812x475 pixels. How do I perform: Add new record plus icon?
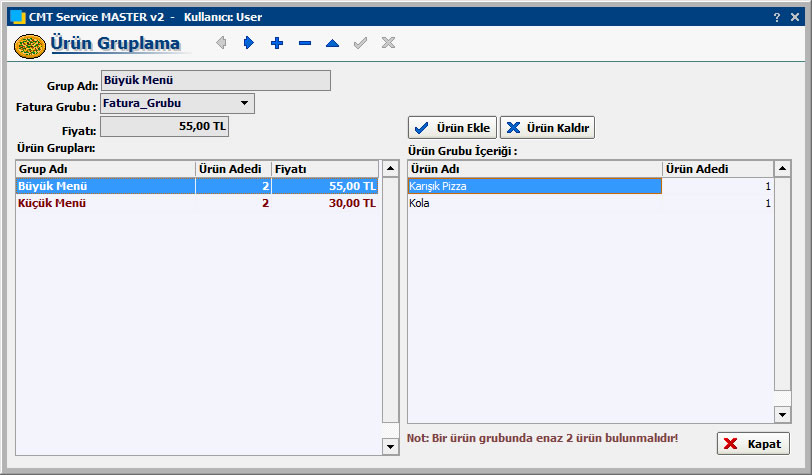[x=277, y=43]
